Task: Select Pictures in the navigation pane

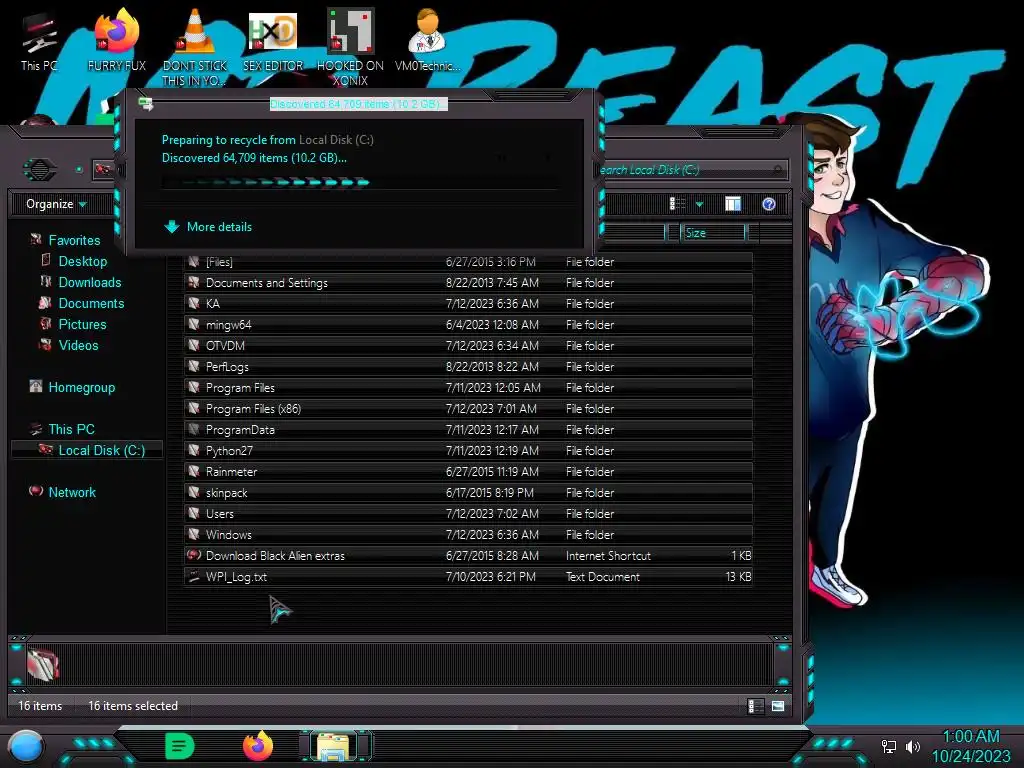Action: point(73,324)
